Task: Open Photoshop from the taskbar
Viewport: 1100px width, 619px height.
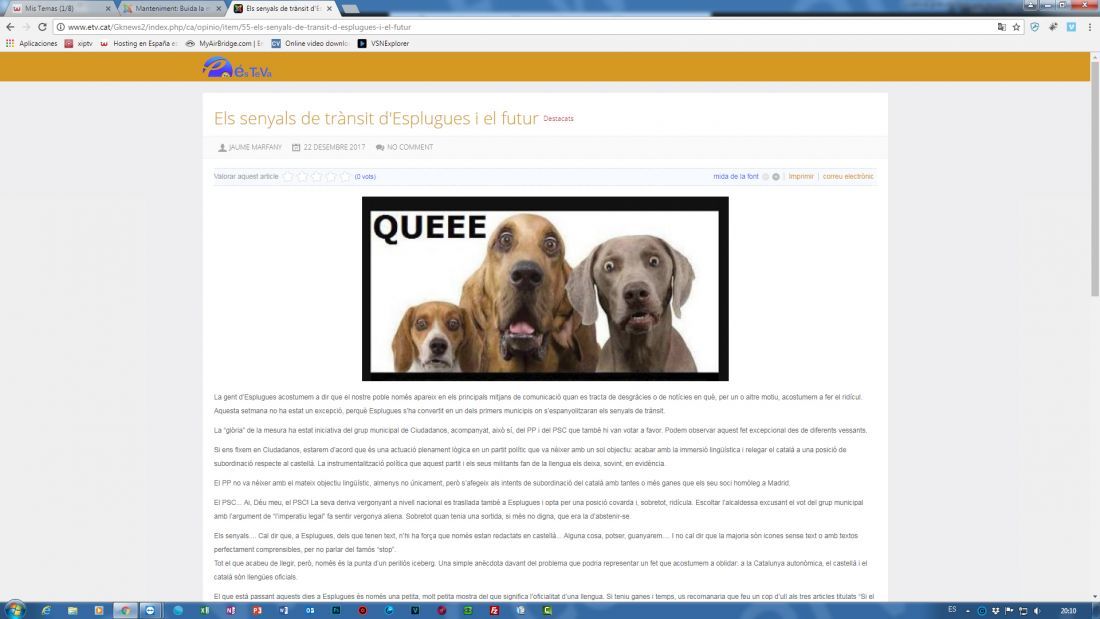Action: [x=336, y=611]
